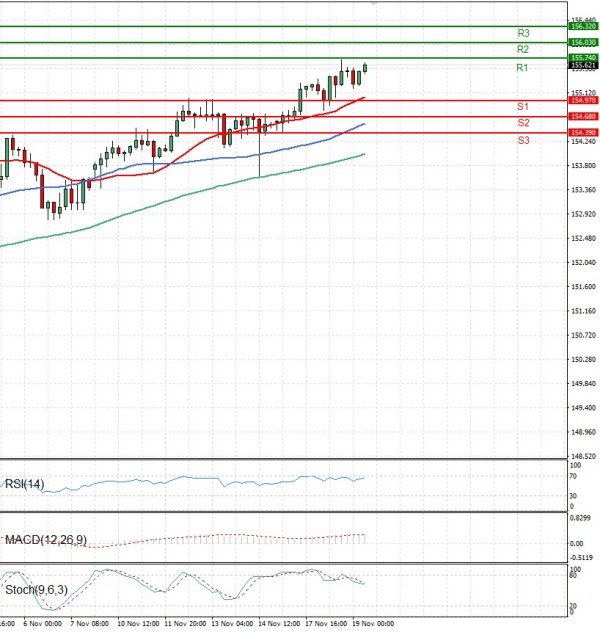Click the 156.030 green price tag
Viewport: 600px width, 632px height.
[582, 43]
